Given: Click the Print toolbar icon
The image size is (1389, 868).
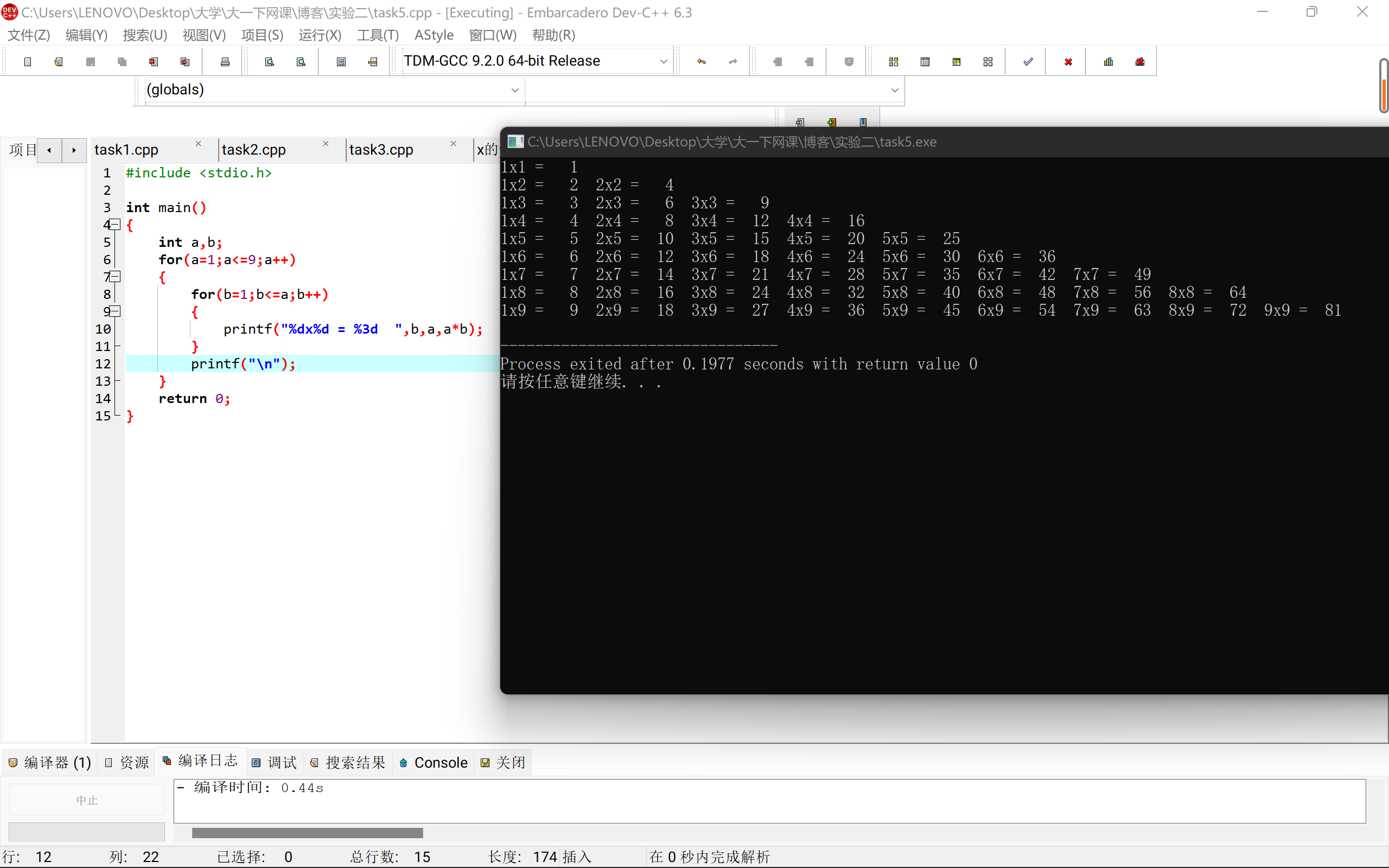Looking at the screenshot, I should point(225,61).
